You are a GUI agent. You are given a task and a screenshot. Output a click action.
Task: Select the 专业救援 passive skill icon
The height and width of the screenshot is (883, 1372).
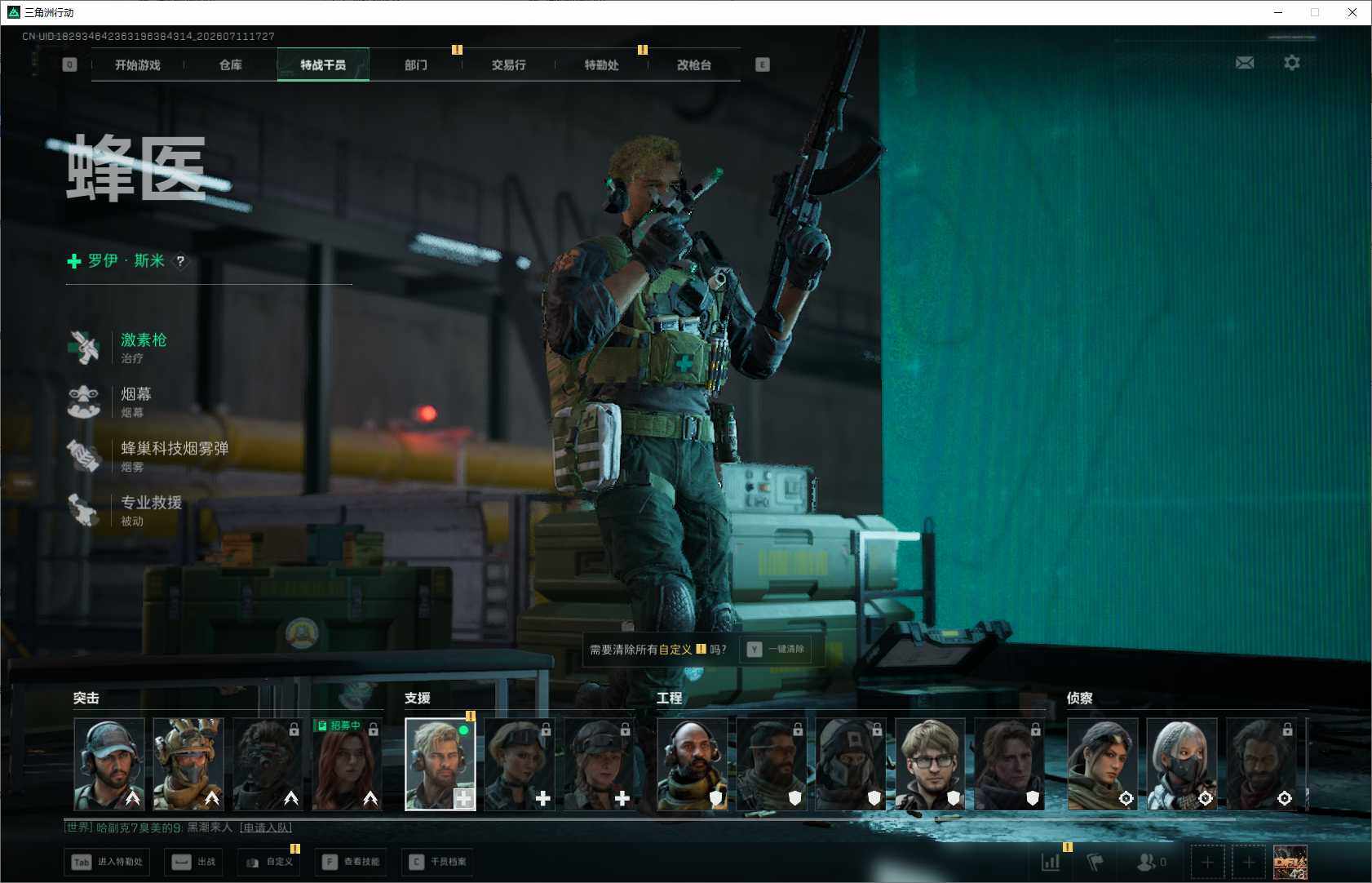coord(83,510)
